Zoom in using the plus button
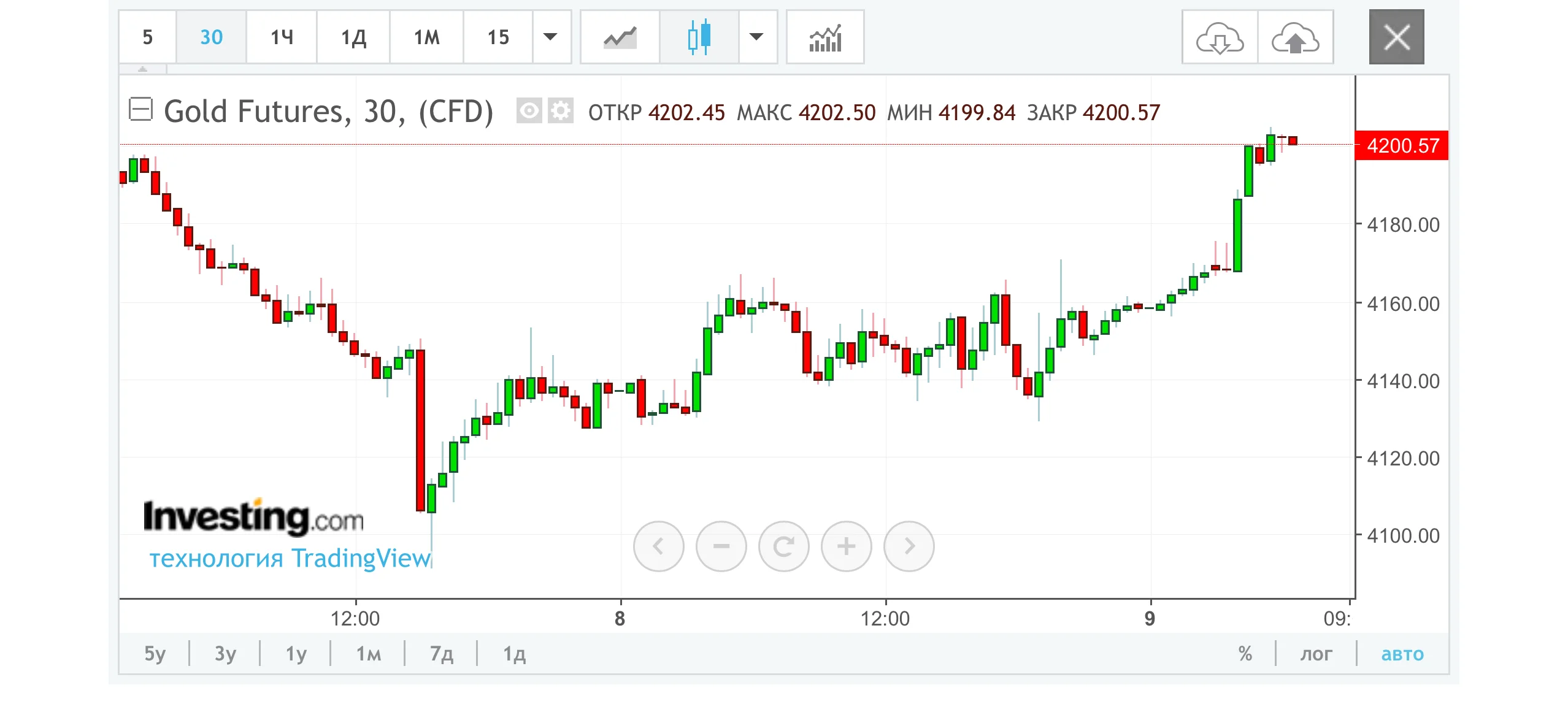The image size is (1568, 723). [x=847, y=546]
